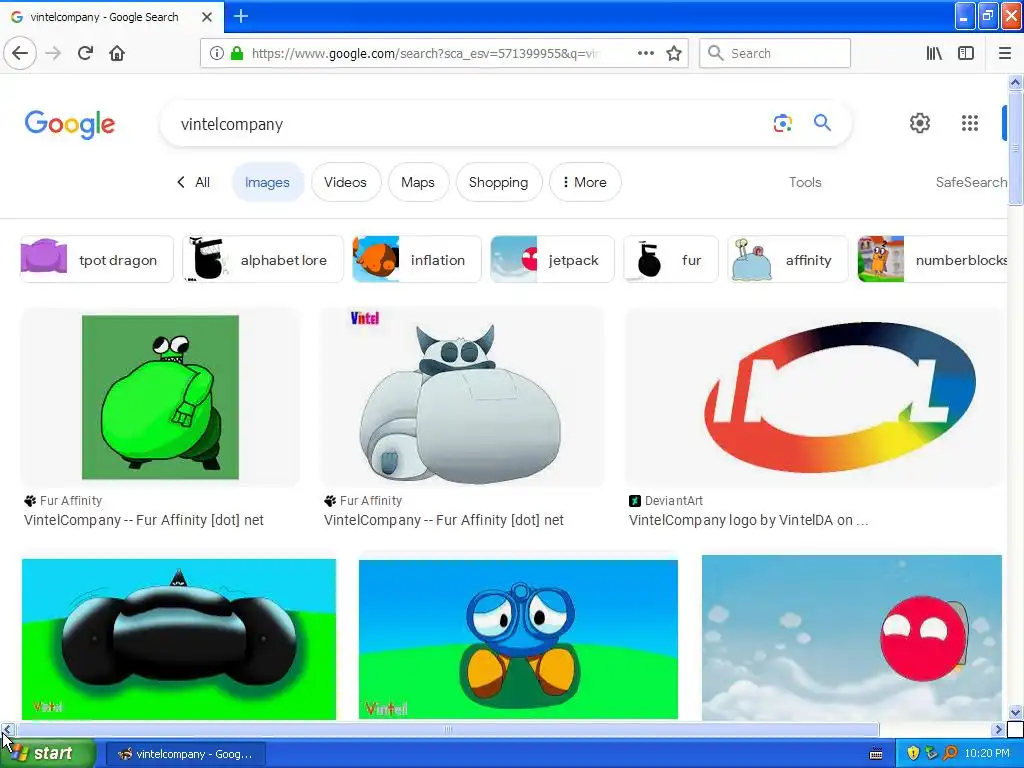Image resolution: width=1024 pixels, height=768 pixels.
Task: Open Google quick settings gear
Action: click(920, 123)
